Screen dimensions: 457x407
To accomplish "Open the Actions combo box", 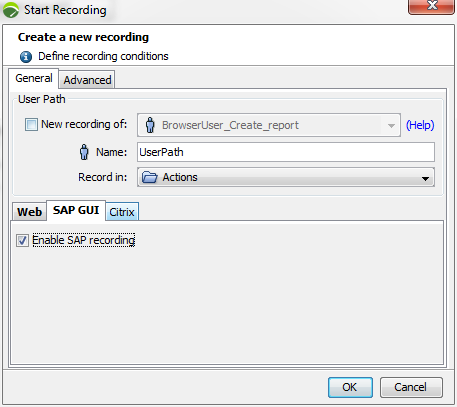I will (x=286, y=177).
